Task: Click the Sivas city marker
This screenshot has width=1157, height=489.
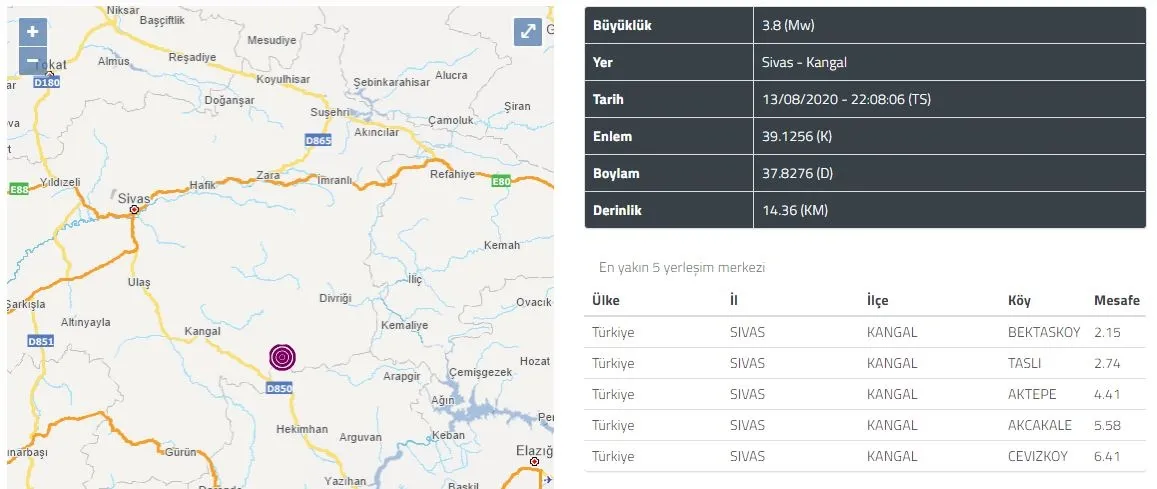Action: (133, 211)
